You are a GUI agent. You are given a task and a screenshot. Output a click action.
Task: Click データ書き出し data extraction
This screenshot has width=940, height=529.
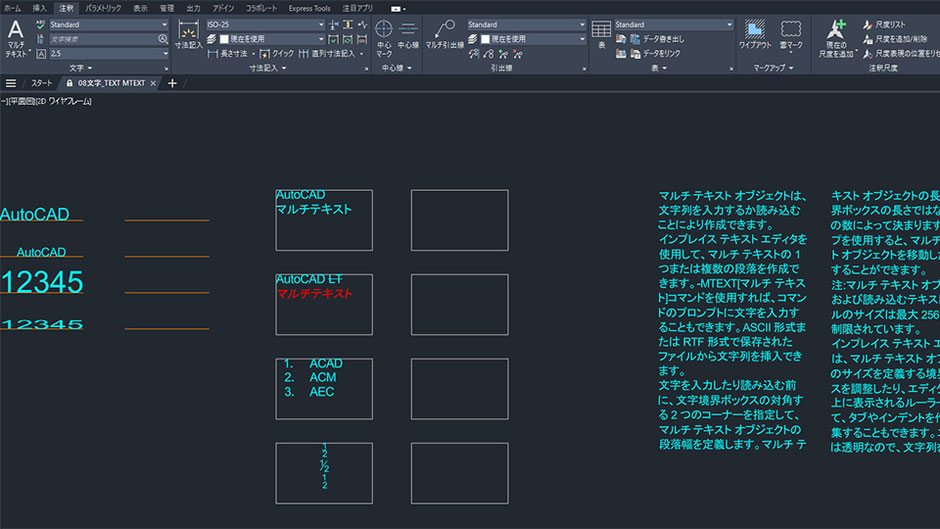[x=657, y=39]
